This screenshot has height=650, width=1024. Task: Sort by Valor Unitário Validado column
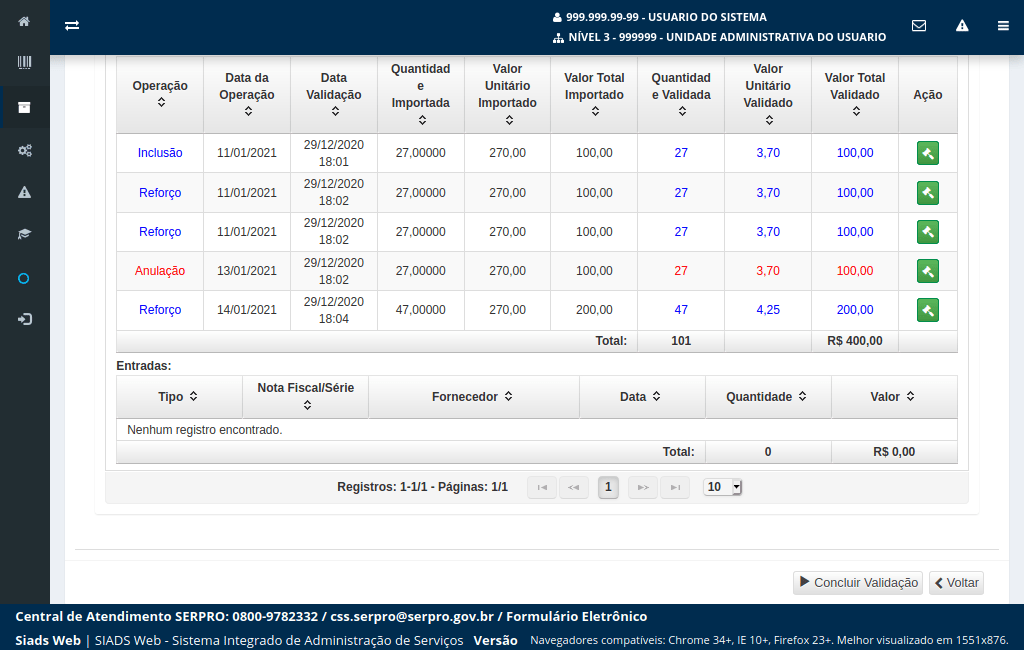(x=769, y=120)
